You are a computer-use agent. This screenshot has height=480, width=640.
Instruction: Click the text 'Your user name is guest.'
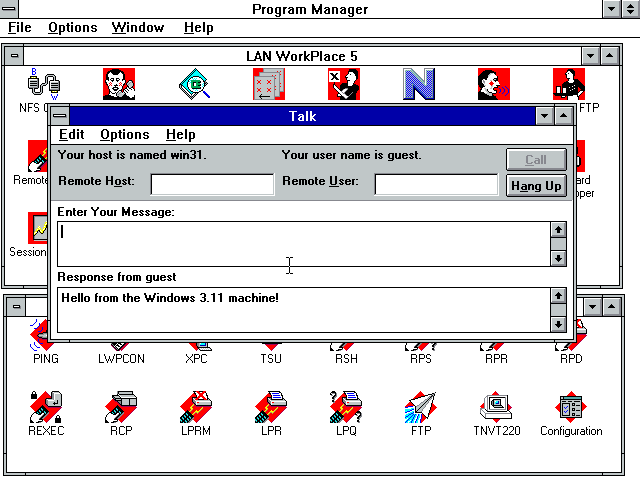[351, 155]
